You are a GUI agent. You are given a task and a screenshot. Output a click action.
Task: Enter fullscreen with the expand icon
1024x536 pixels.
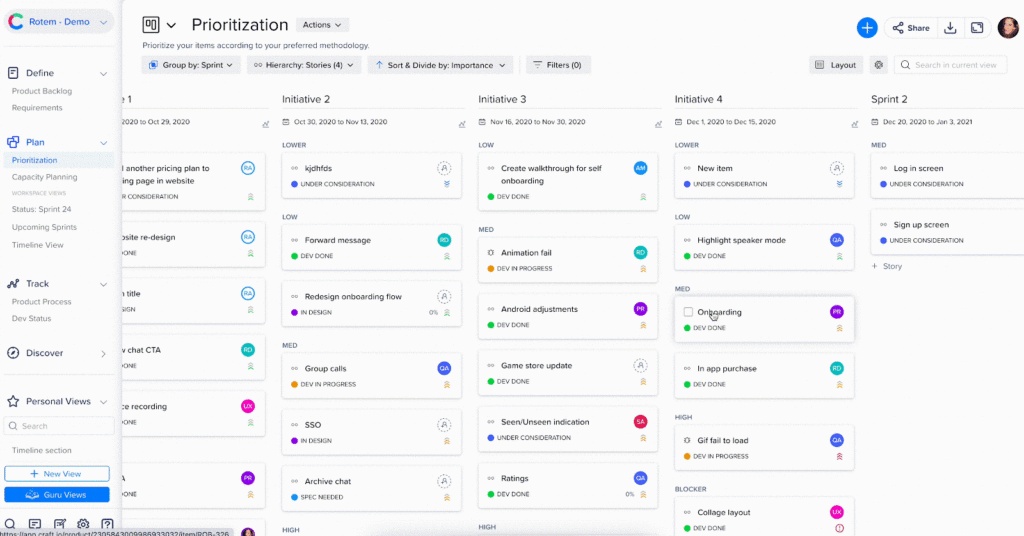977,28
